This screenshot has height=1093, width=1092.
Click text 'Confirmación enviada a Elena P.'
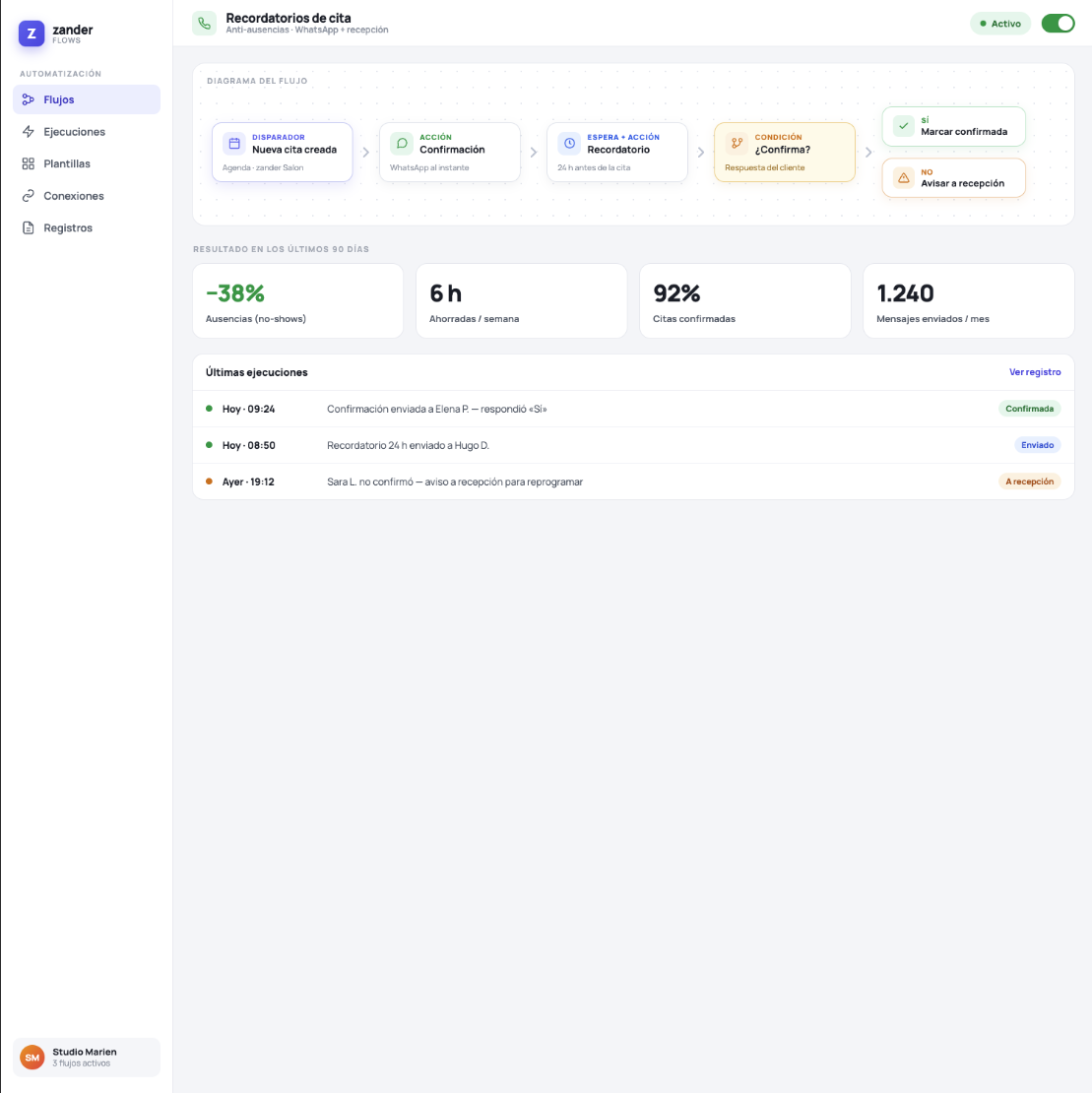[398, 410]
